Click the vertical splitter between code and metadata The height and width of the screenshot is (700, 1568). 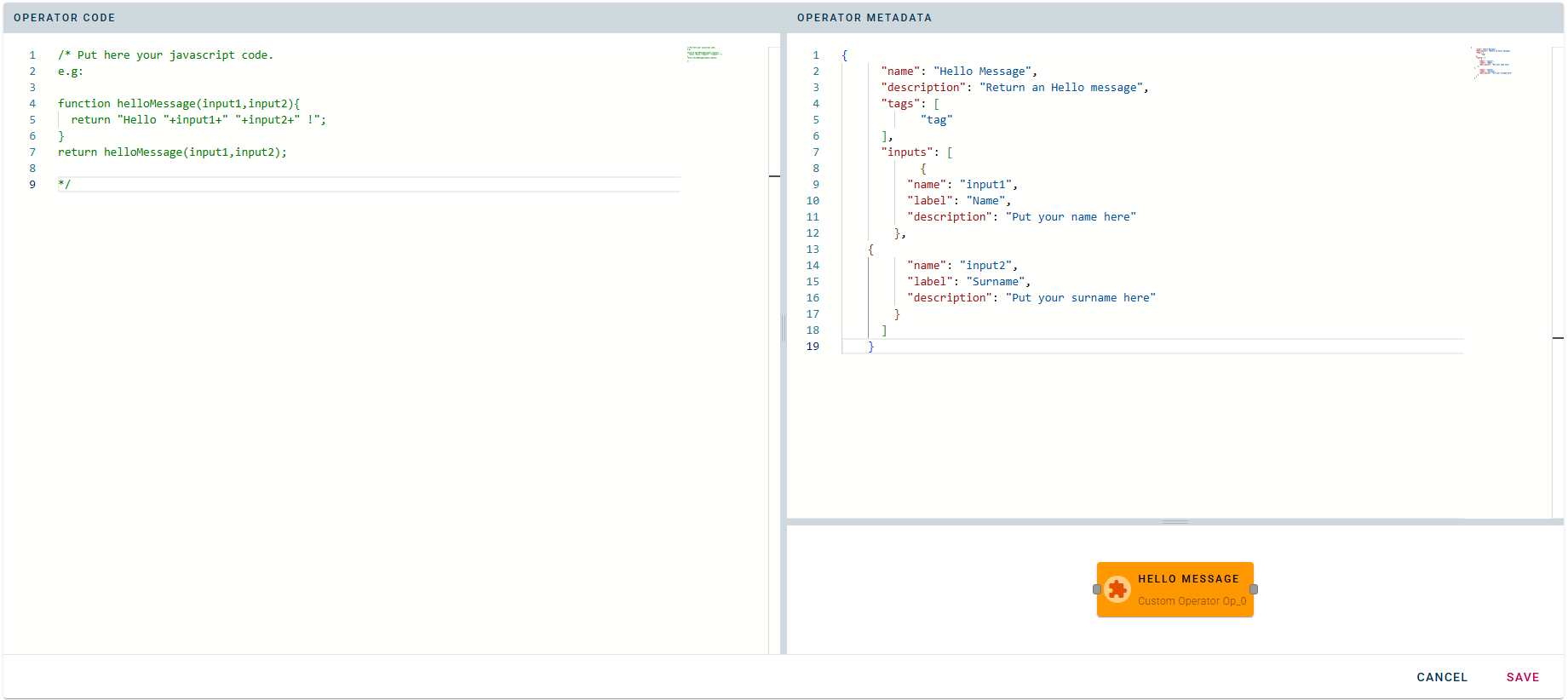click(x=784, y=329)
